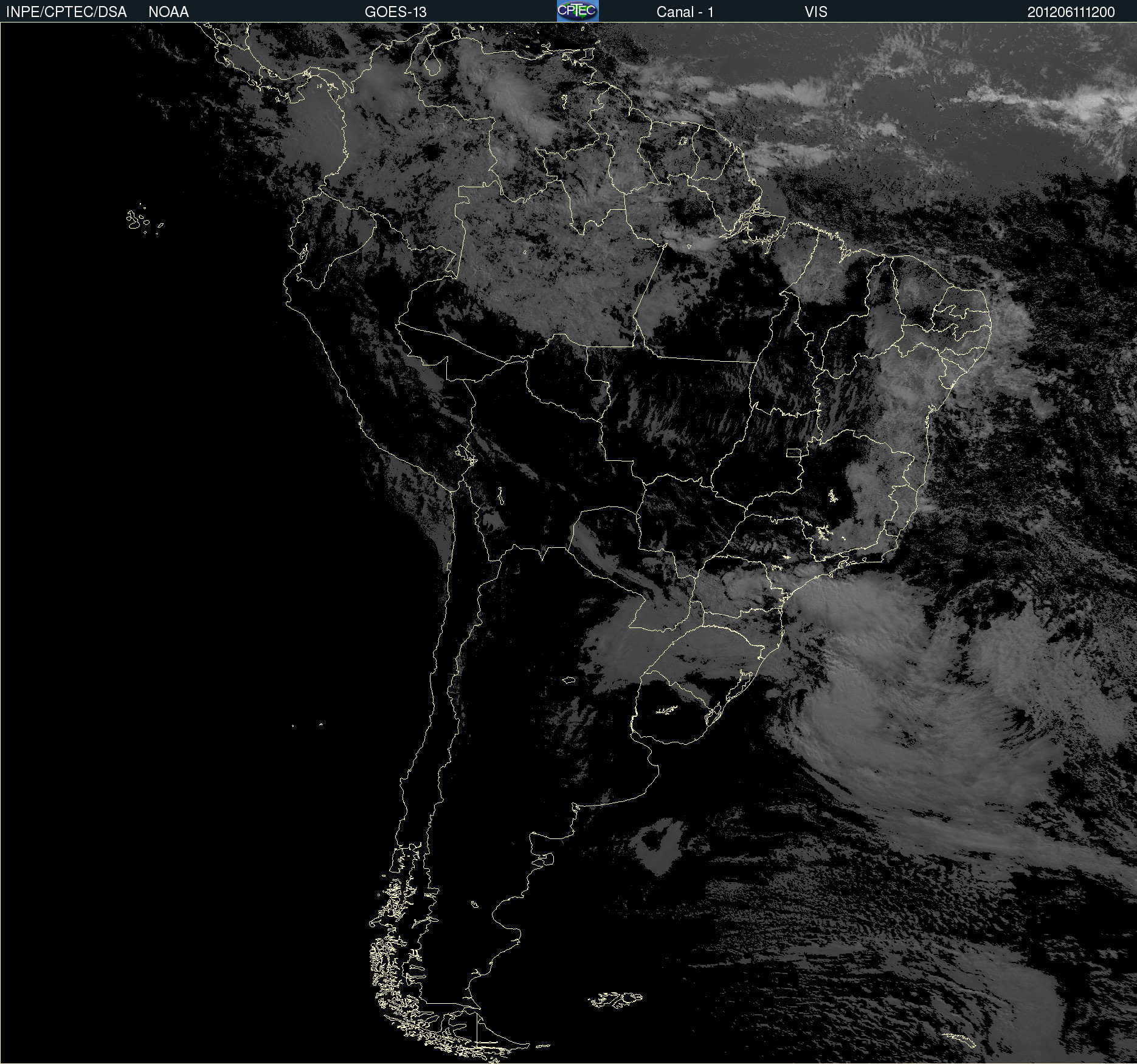
Task: Click the GOES-13 satellite label
Action: tap(395, 12)
